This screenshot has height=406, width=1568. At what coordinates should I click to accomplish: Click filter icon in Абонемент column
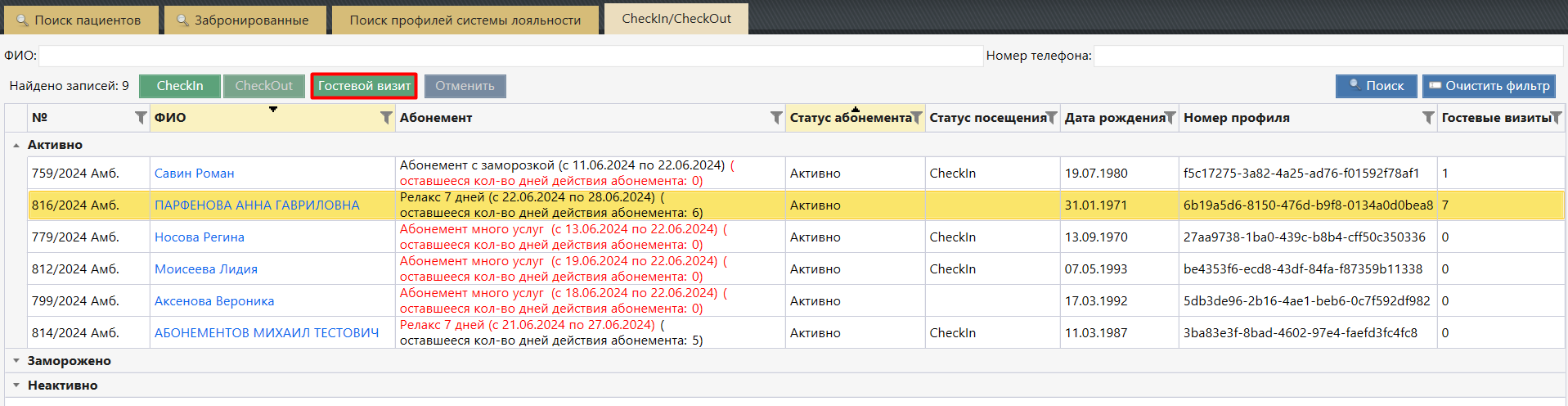[x=776, y=118]
